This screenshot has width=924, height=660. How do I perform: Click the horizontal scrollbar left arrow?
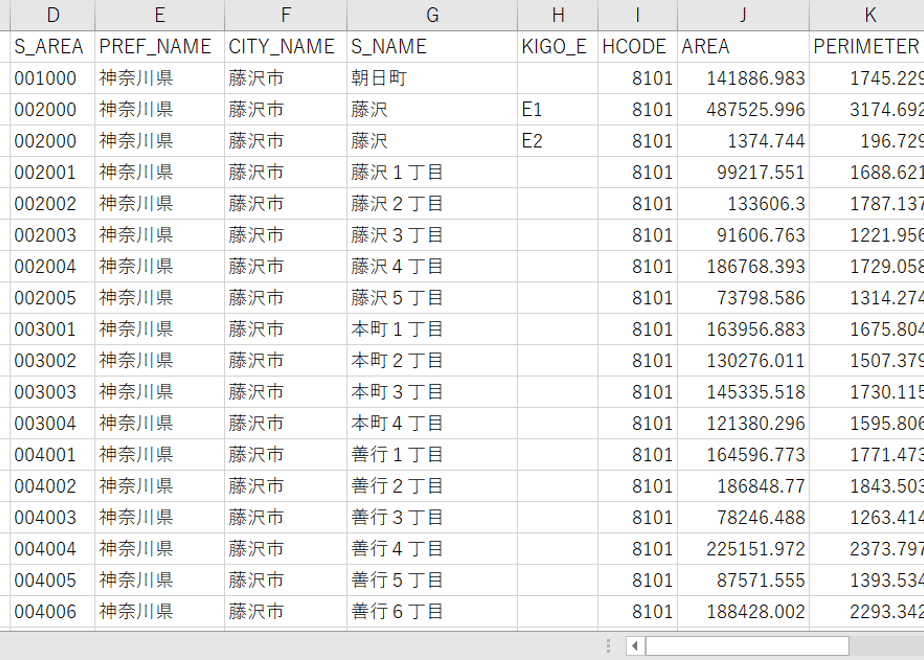point(635,646)
